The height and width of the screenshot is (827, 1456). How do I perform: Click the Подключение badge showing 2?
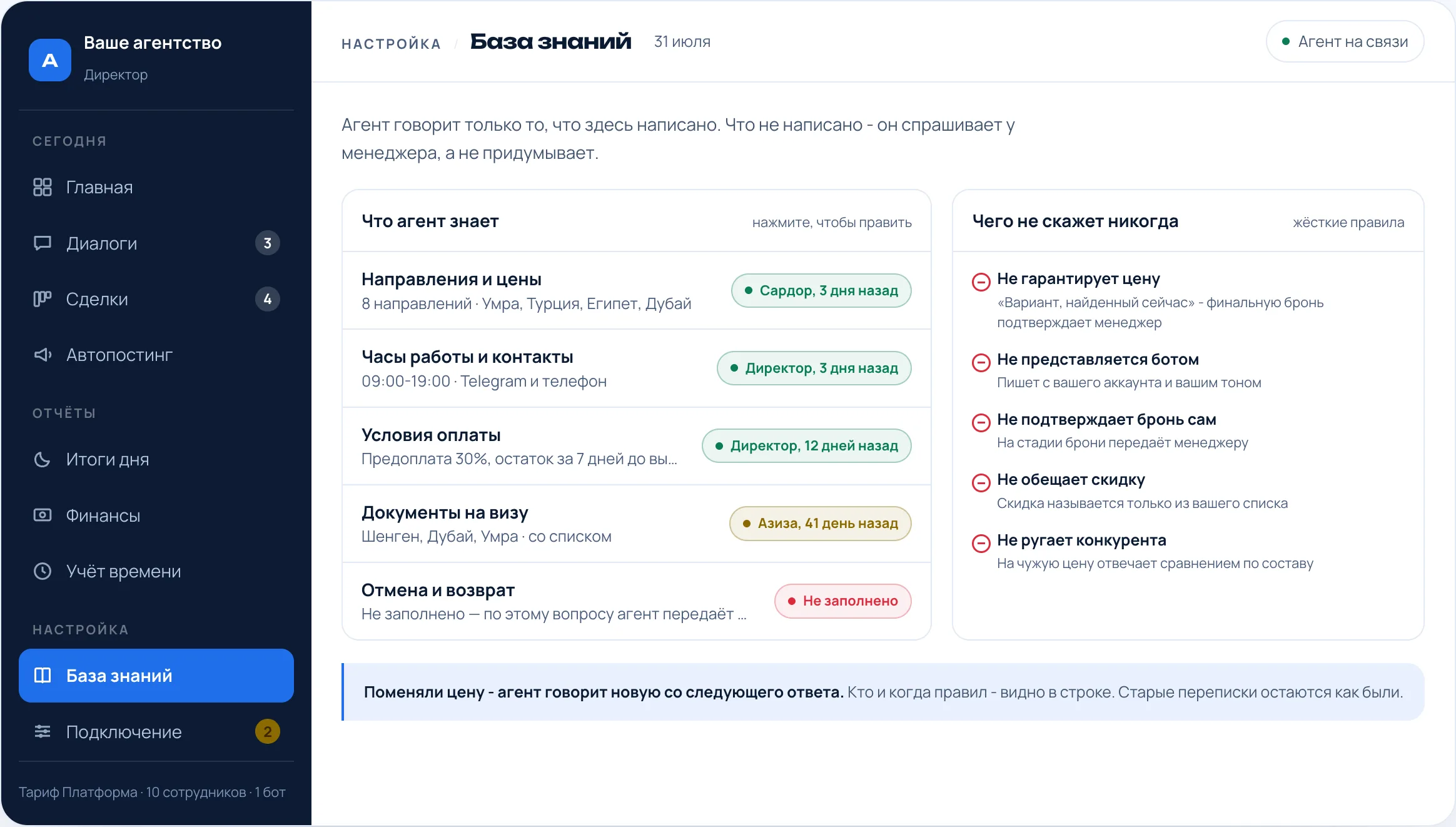pyautogui.click(x=268, y=731)
